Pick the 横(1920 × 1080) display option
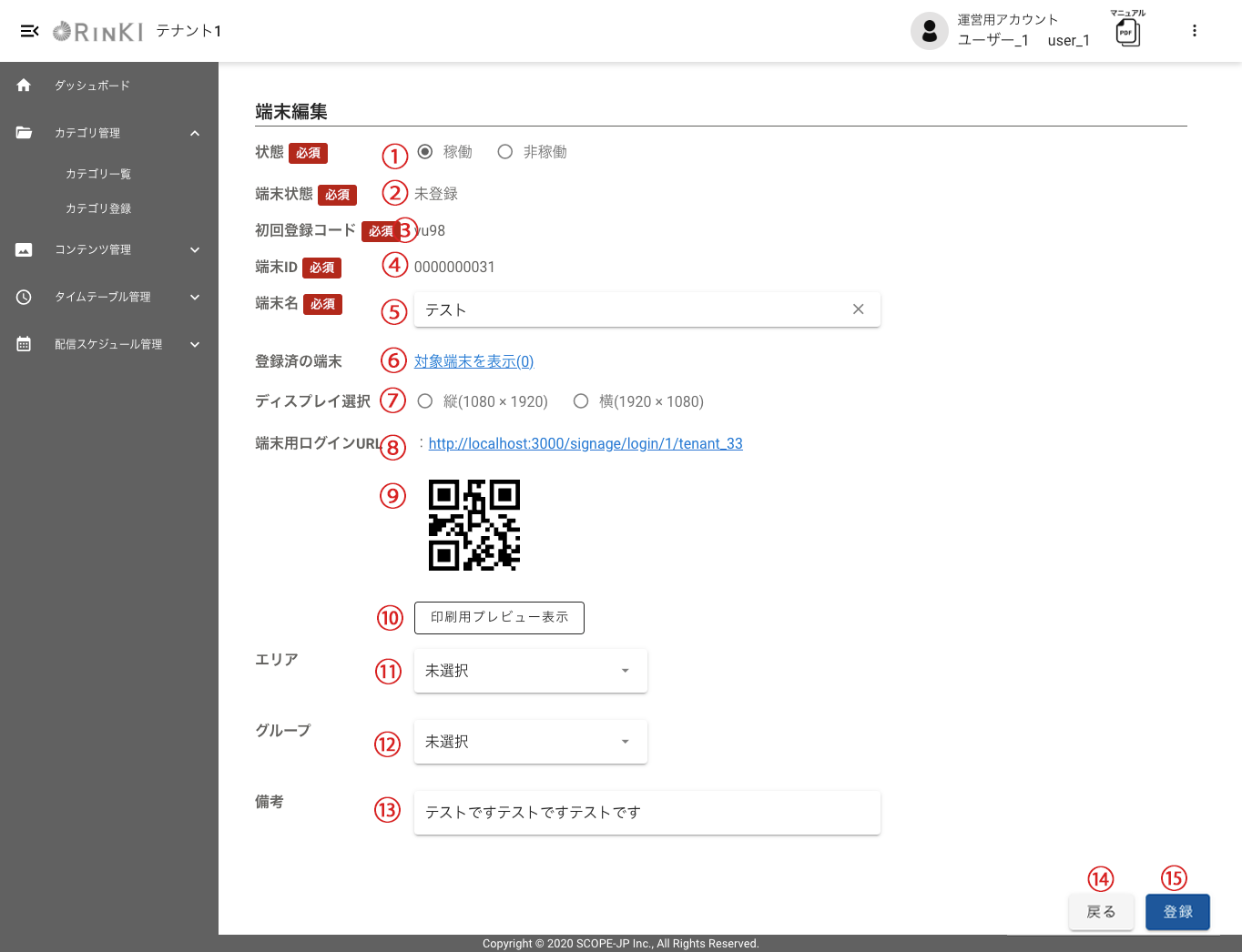Image resolution: width=1242 pixels, height=952 pixels. coord(581,401)
